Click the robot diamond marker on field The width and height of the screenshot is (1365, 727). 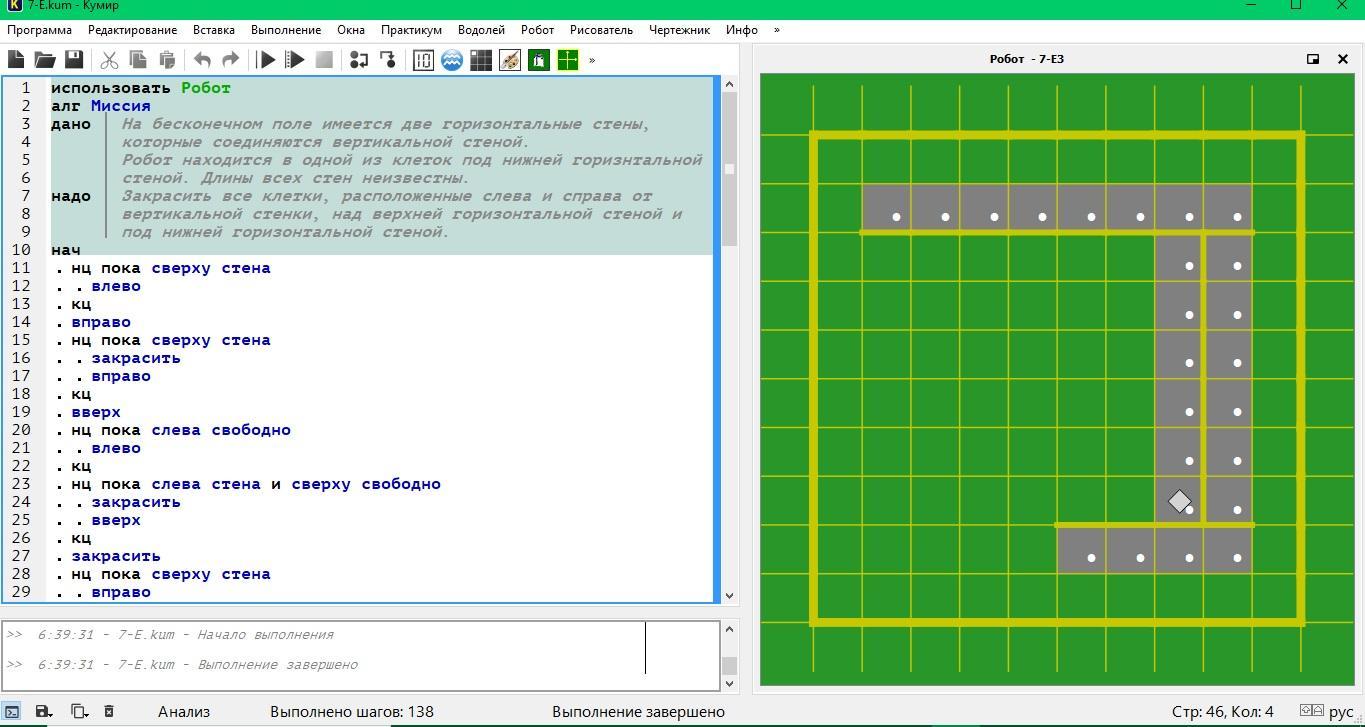click(1180, 501)
